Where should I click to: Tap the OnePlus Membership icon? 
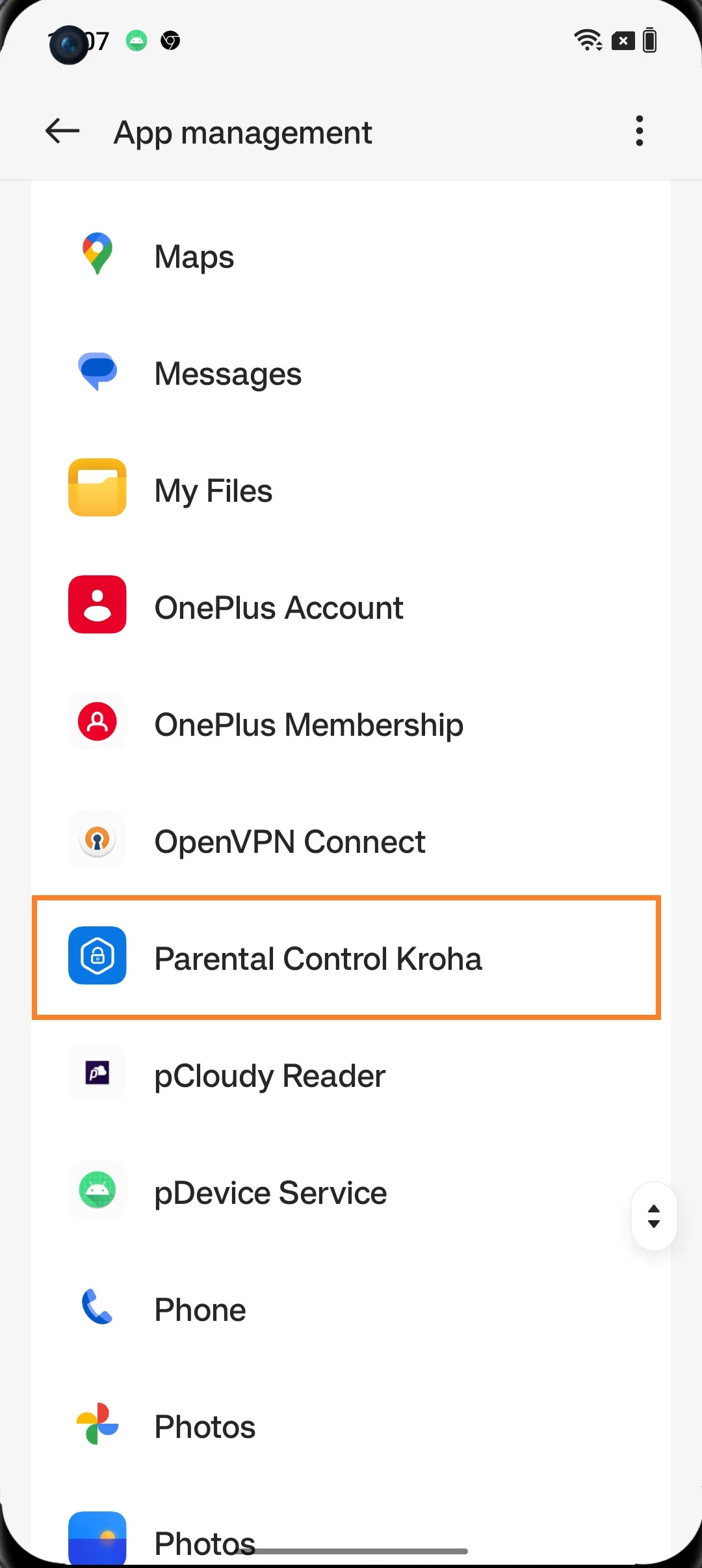(x=97, y=722)
